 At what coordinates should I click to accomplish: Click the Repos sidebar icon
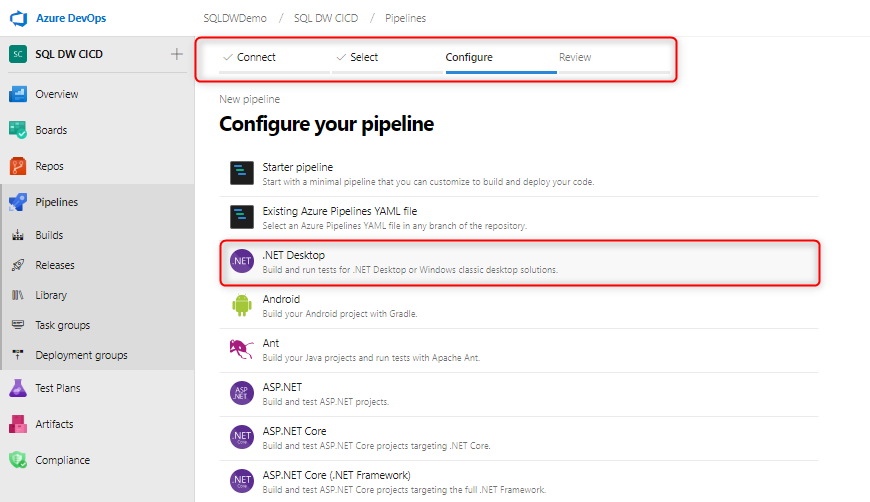(18, 166)
